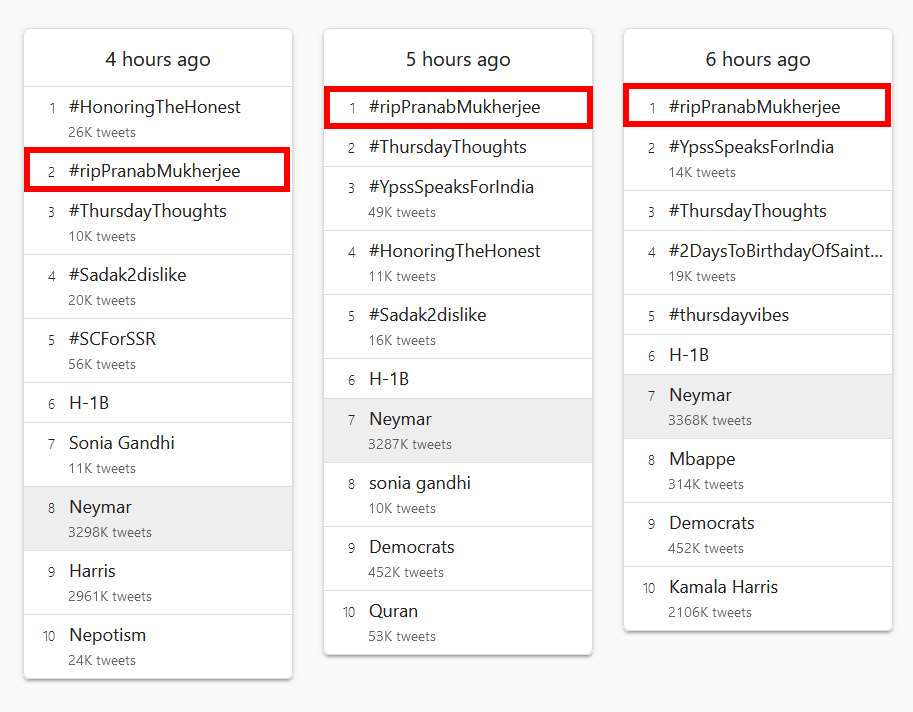Select #ripPranabMukherjee under 5 hours ago
The width and height of the screenshot is (913, 712).
pyautogui.click(x=455, y=107)
